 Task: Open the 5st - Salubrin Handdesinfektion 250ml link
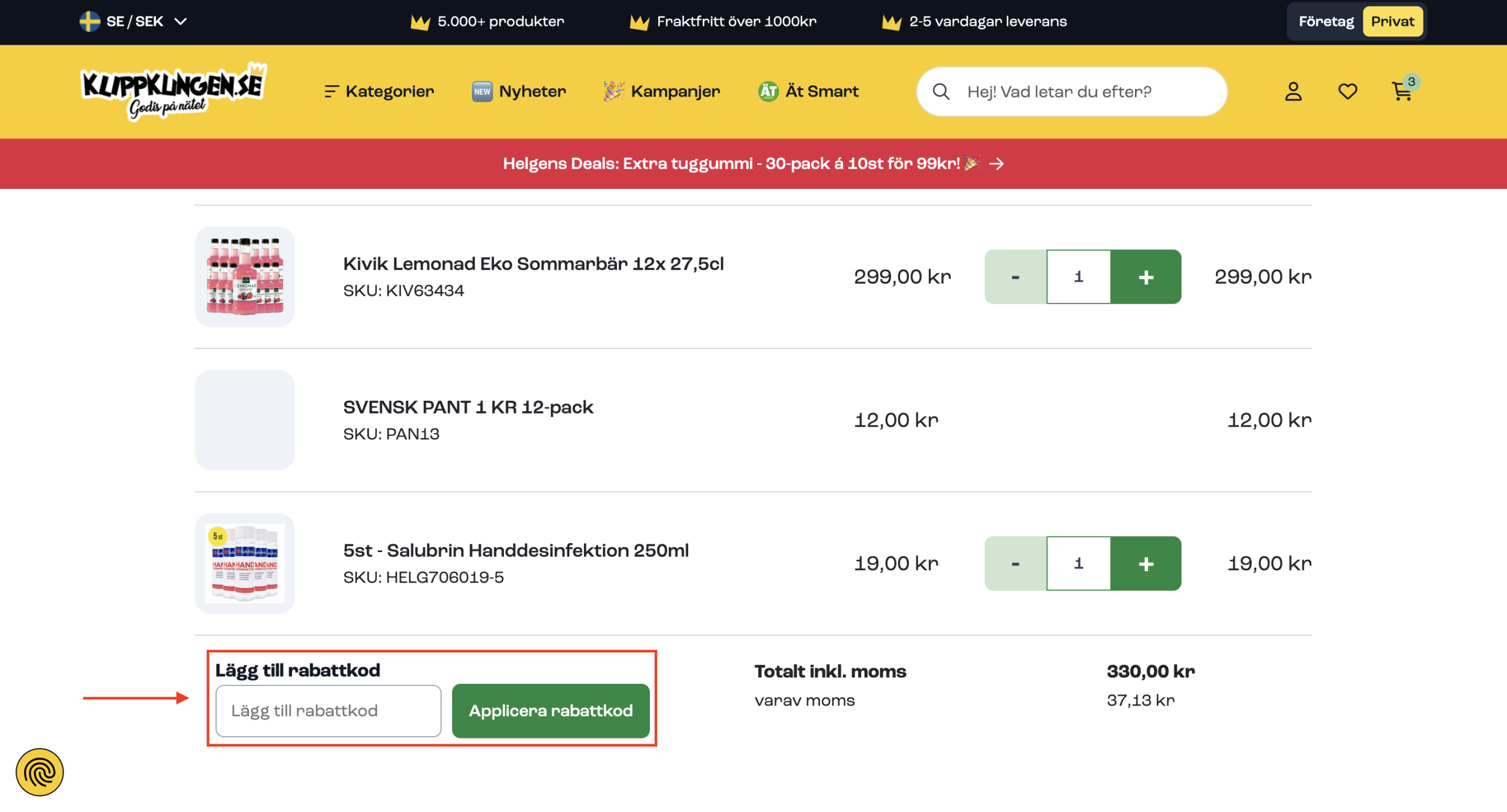click(x=516, y=551)
